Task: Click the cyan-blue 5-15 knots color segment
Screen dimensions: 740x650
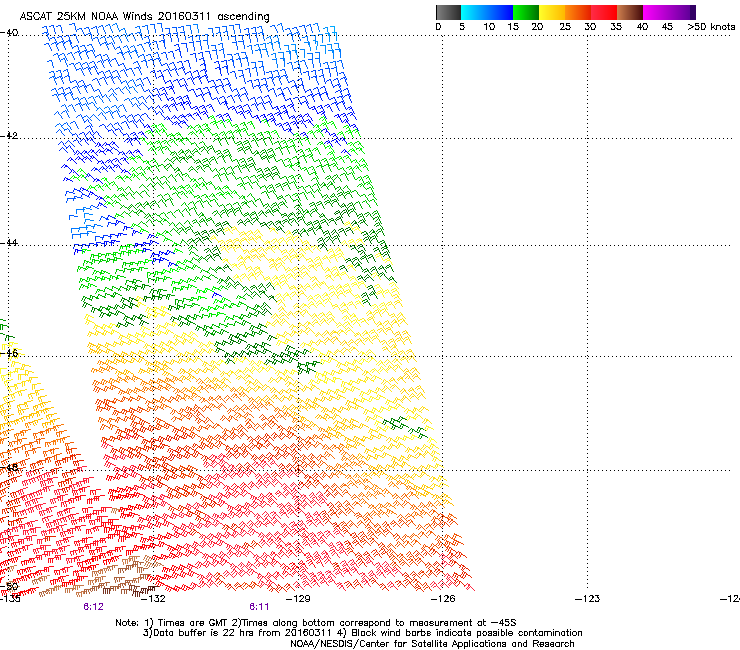Action: tap(487, 12)
